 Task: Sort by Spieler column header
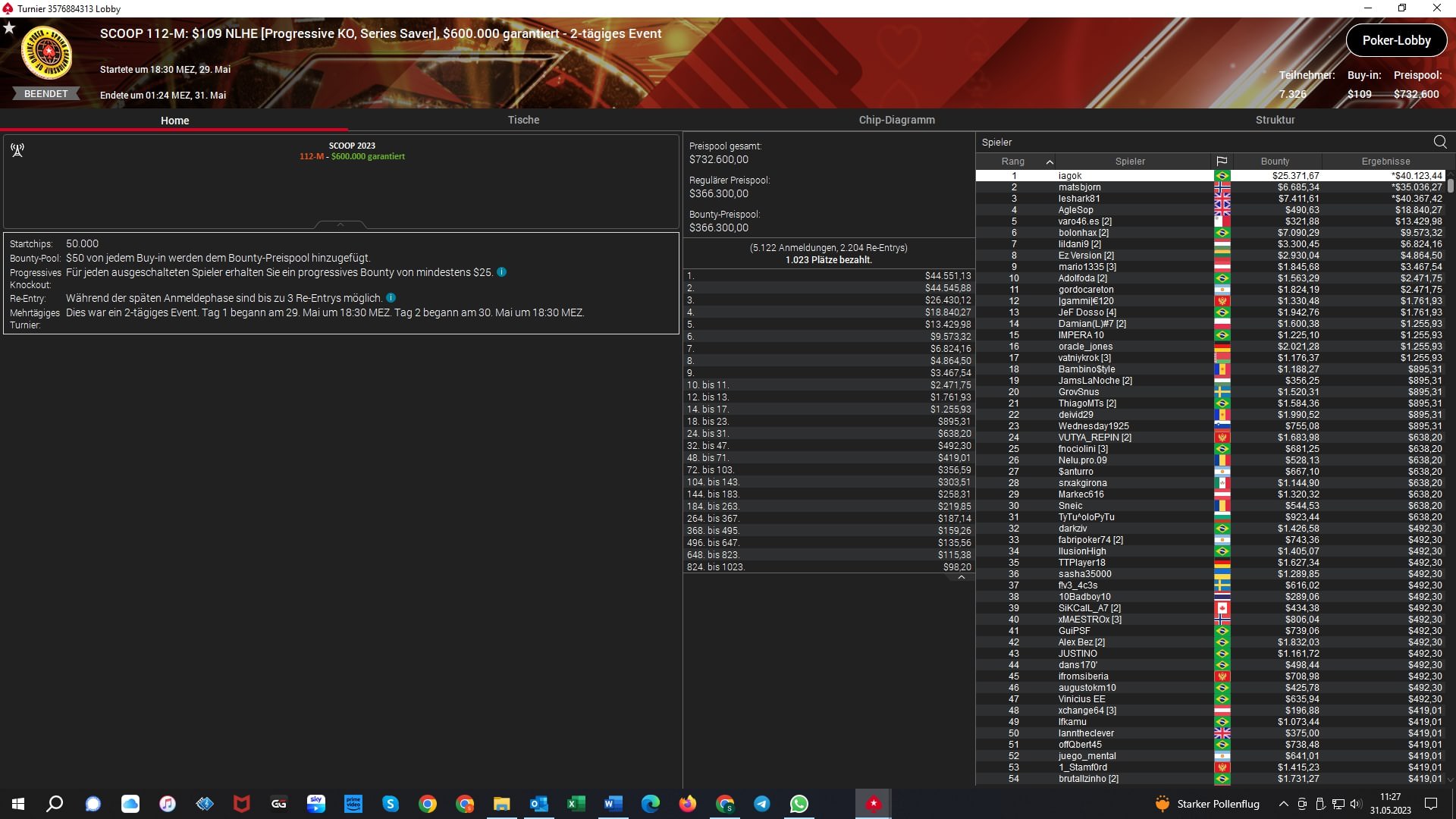(x=1130, y=162)
